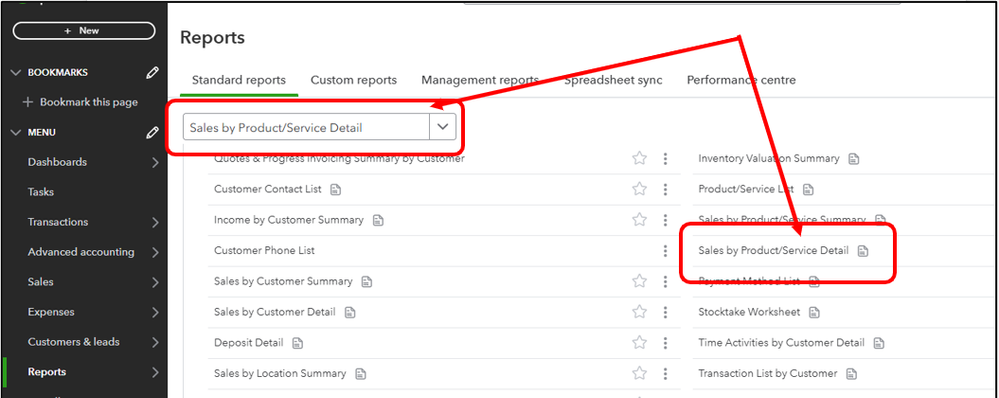The height and width of the screenshot is (398, 999).
Task: Click the New button in sidebar
Action: (x=83, y=31)
